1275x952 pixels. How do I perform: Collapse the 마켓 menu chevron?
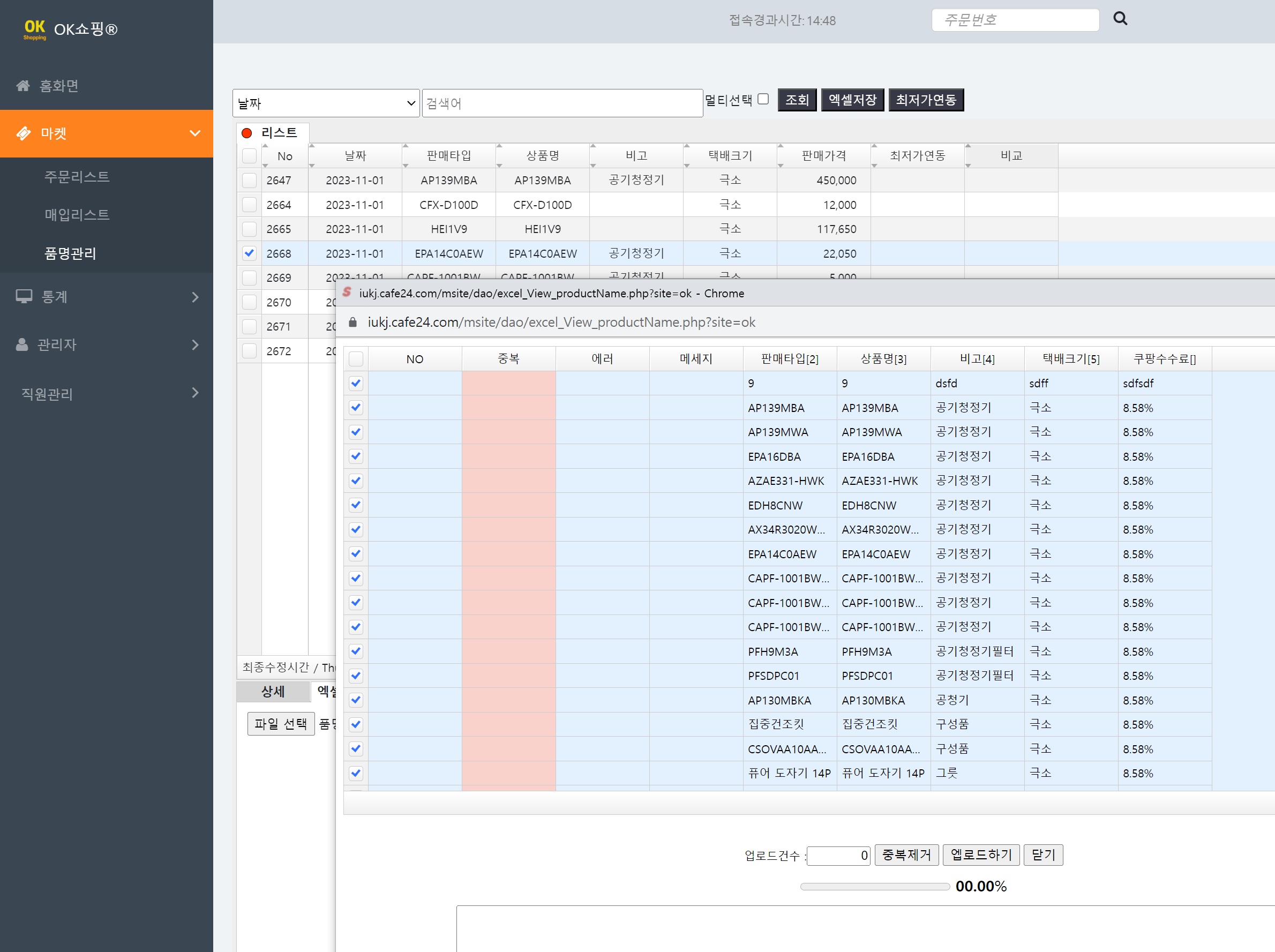click(196, 134)
